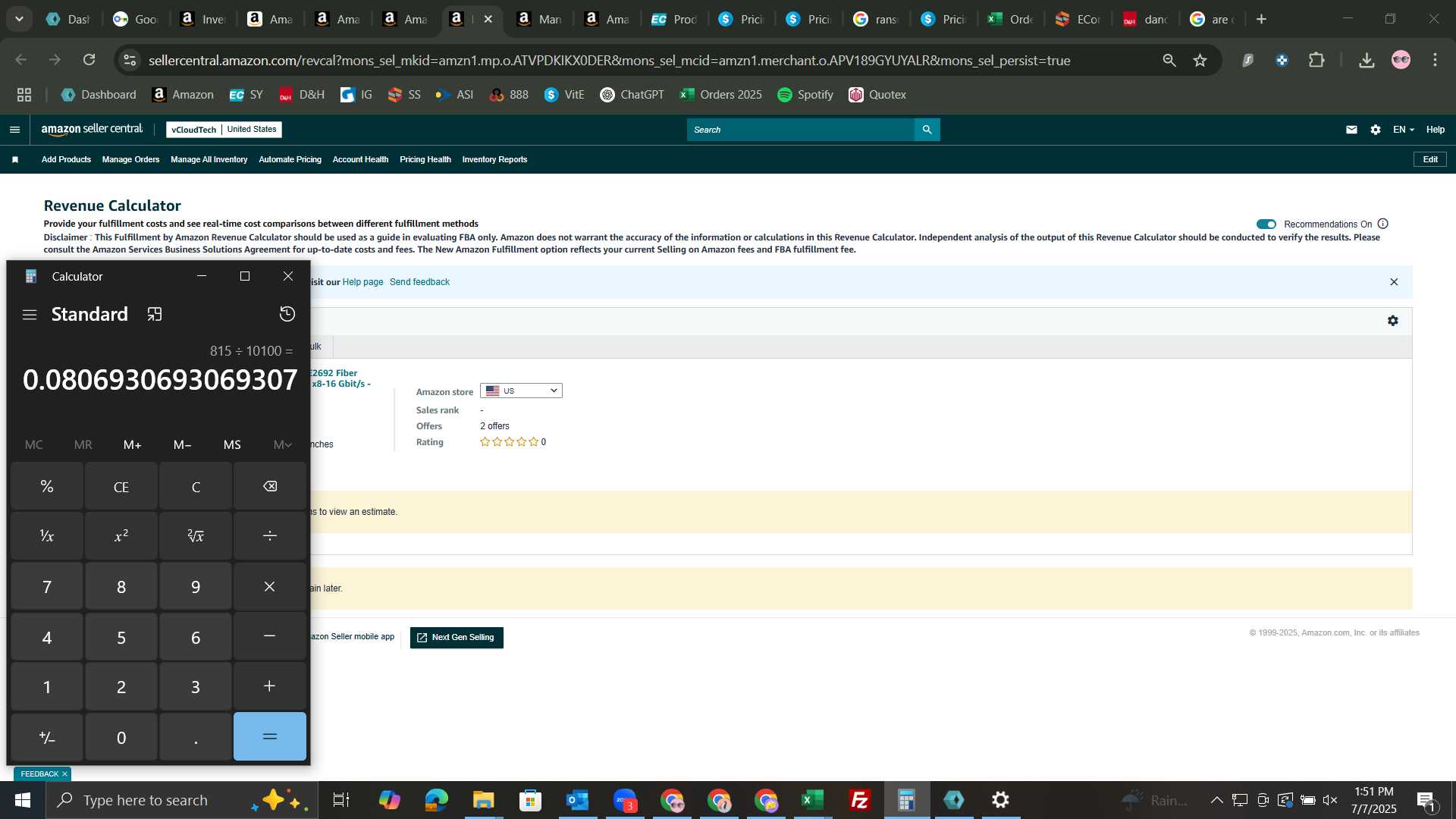Click Help in Seller Central header

click(1435, 130)
